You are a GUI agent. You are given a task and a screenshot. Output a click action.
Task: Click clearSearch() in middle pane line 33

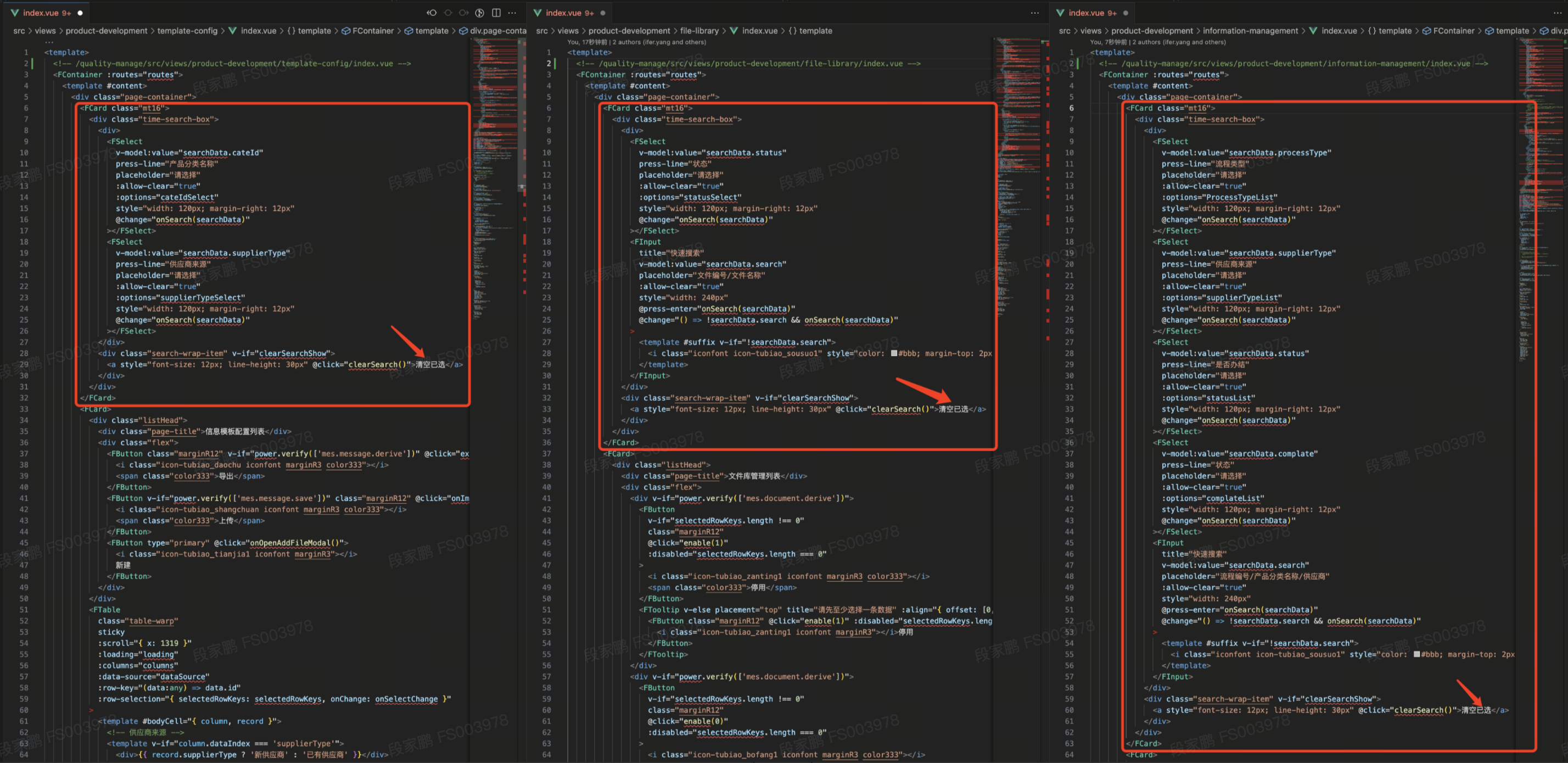click(x=900, y=409)
